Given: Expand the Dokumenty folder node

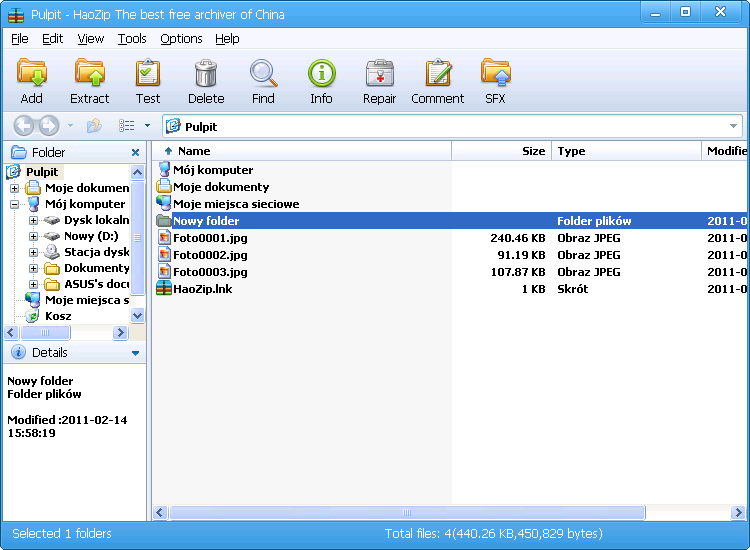Looking at the screenshot, I should pyautogui.click(x=33, y=268).
